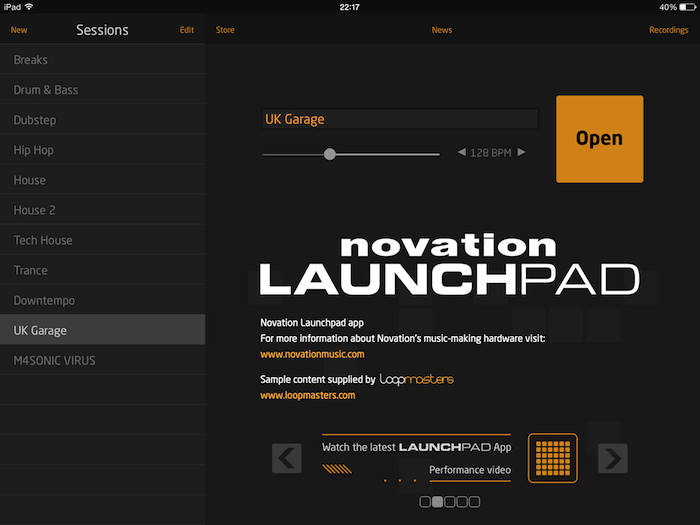Select the Tech House session
The width and height of the screenshot is (700, 525).
103,240
